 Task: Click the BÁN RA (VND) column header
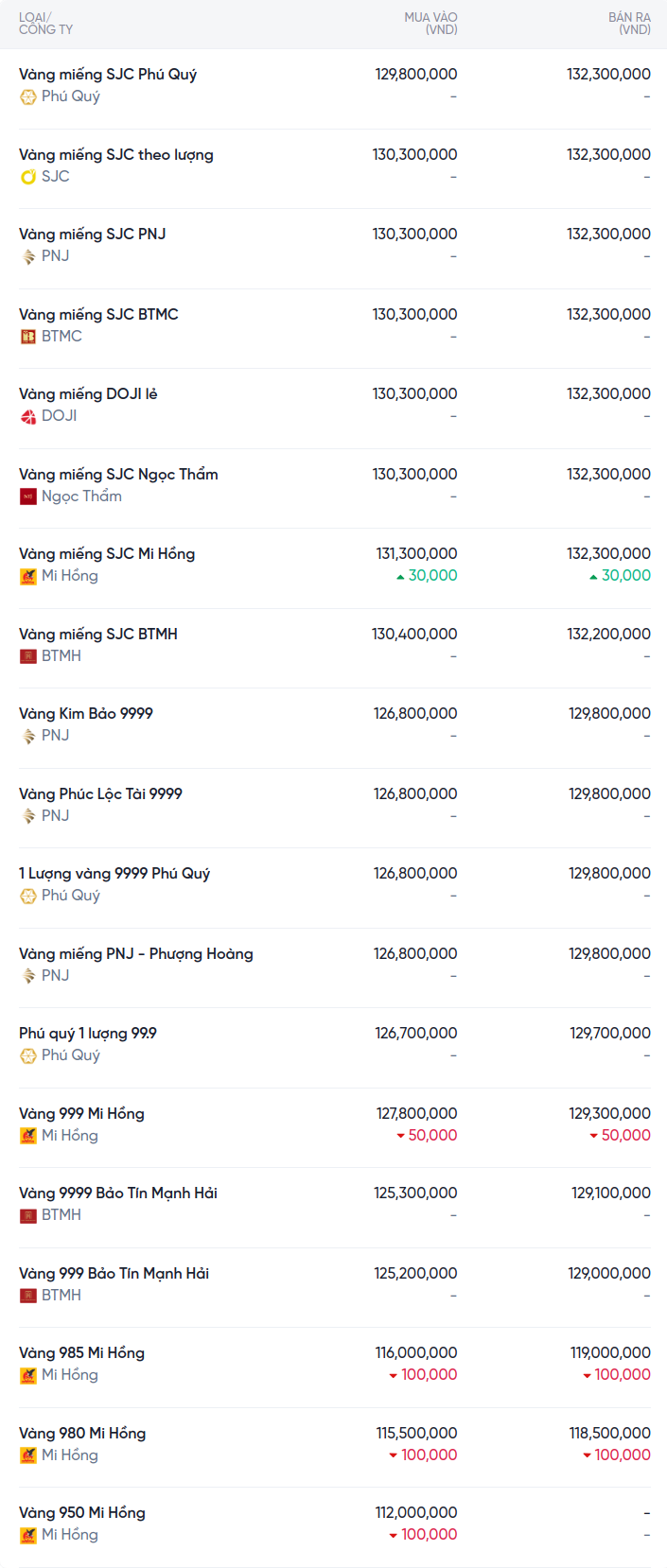click(x=629, y=24)
